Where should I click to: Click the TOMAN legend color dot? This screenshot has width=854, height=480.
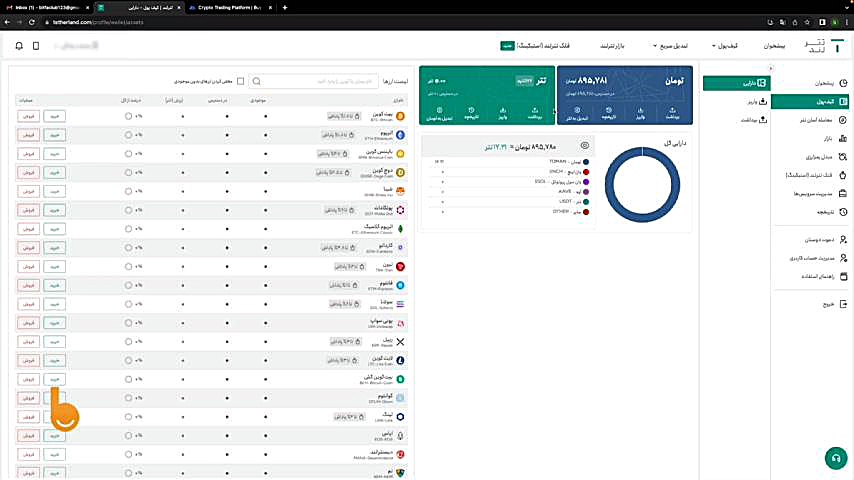(x=586, y=162)
